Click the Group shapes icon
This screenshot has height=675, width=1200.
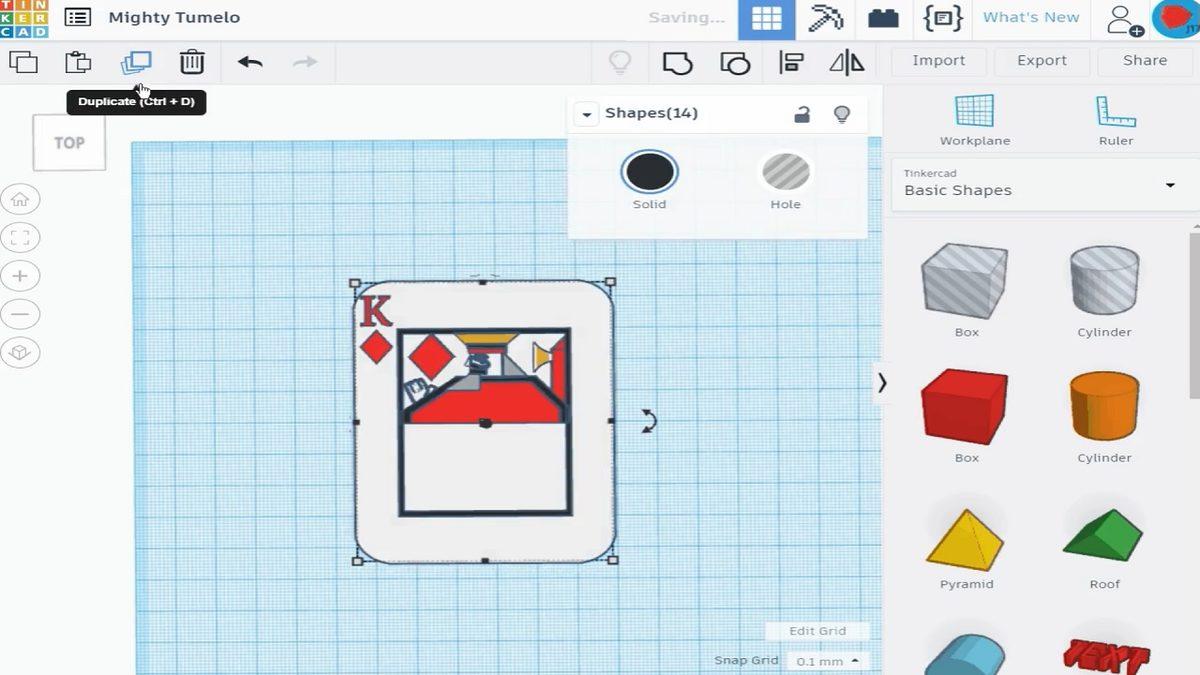pyautogui.click(x=679, y=62)
